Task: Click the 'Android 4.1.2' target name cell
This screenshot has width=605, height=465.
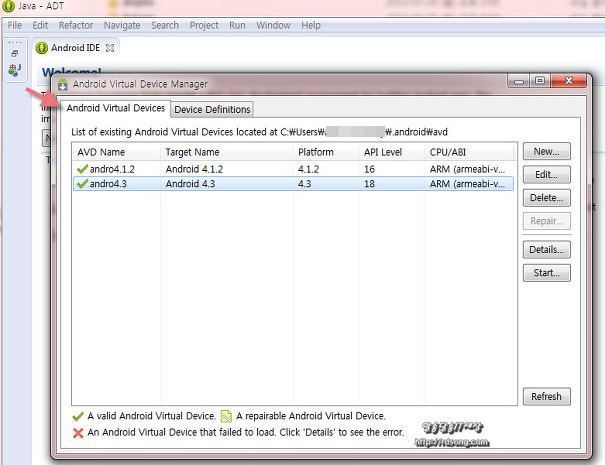Action: point(194,169)
